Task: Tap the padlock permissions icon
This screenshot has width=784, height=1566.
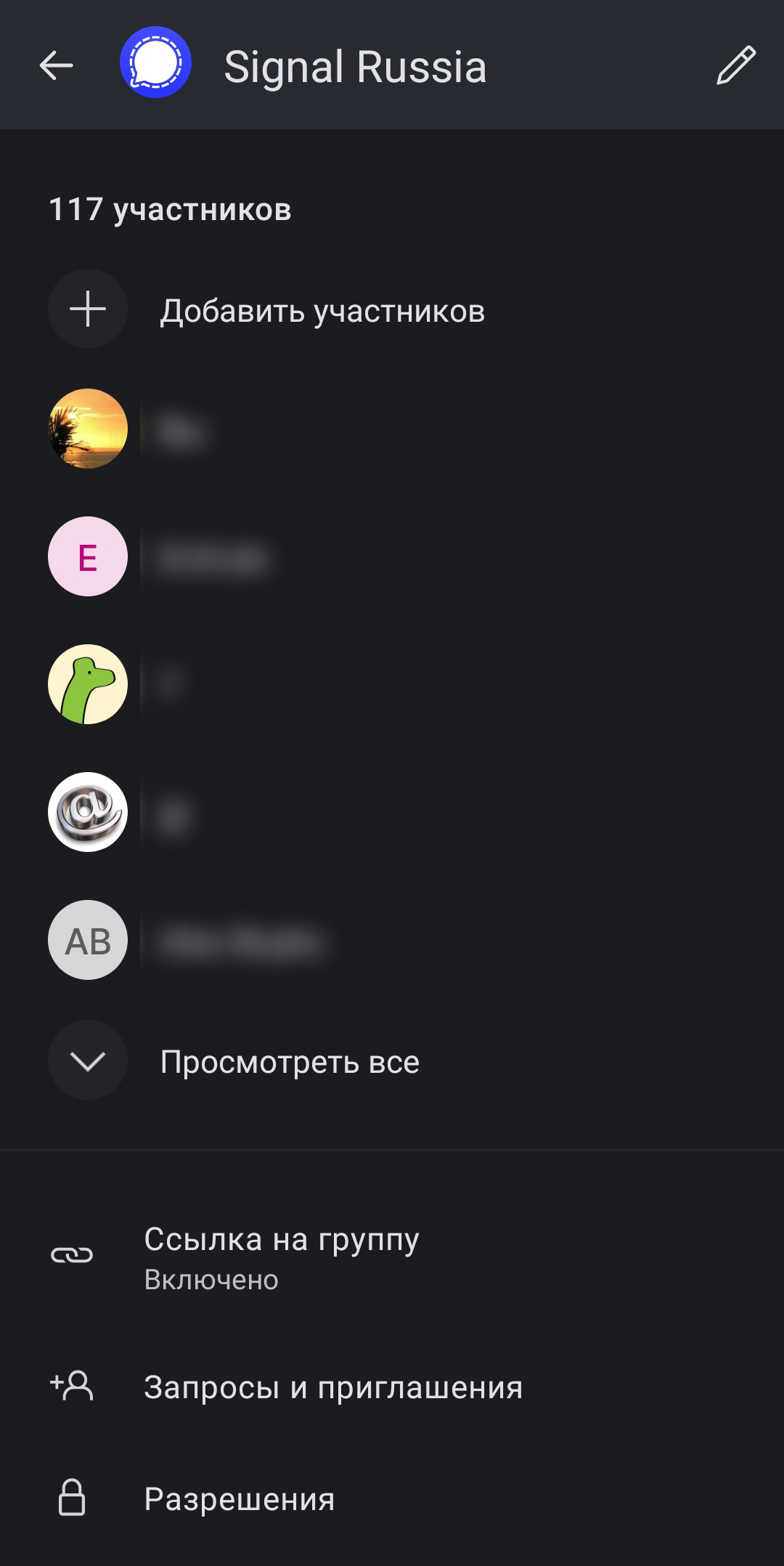Action: 72,1497
